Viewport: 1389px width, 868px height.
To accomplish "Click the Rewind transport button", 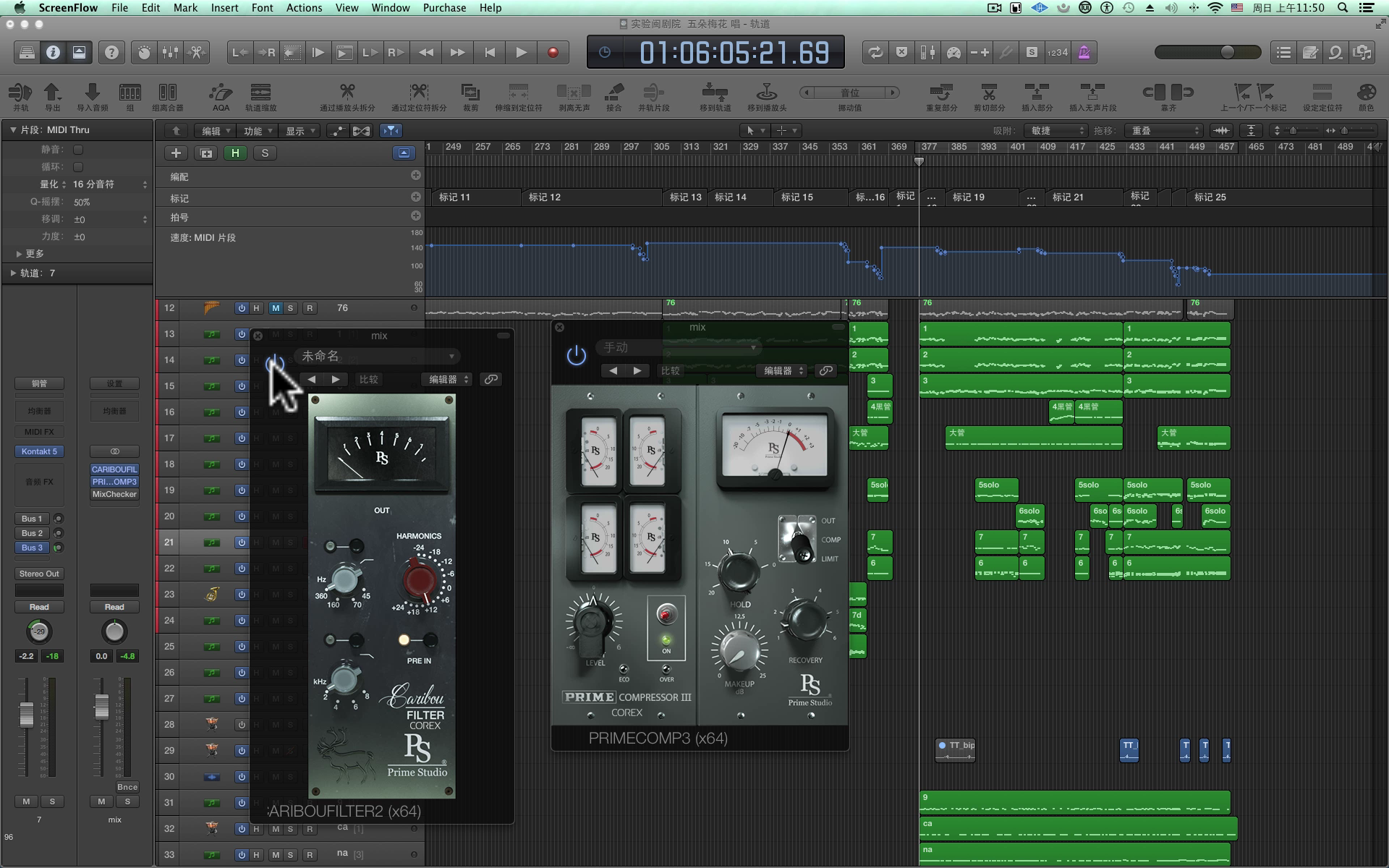I will point(426,52).
